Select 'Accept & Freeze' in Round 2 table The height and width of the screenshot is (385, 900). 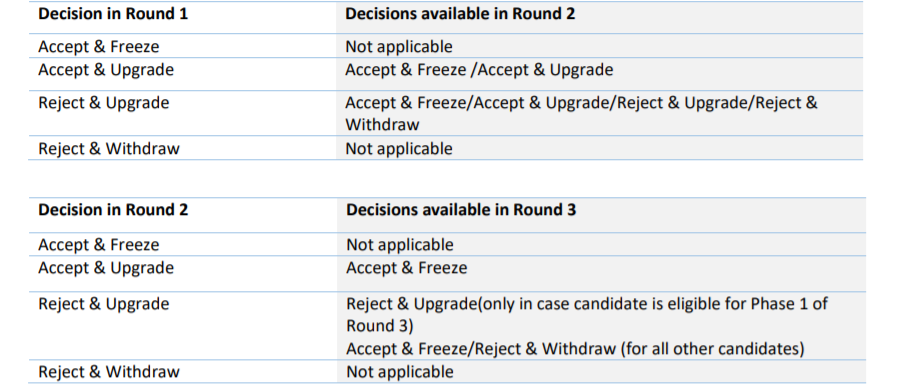point(99,245)
